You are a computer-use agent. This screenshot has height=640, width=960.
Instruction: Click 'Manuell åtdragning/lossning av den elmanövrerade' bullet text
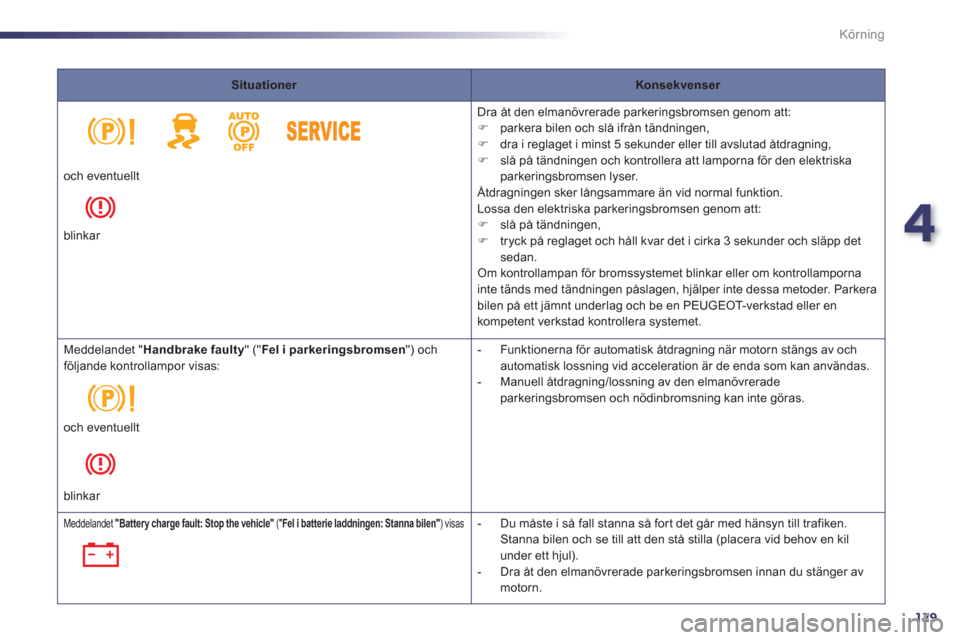pos(640,382)
